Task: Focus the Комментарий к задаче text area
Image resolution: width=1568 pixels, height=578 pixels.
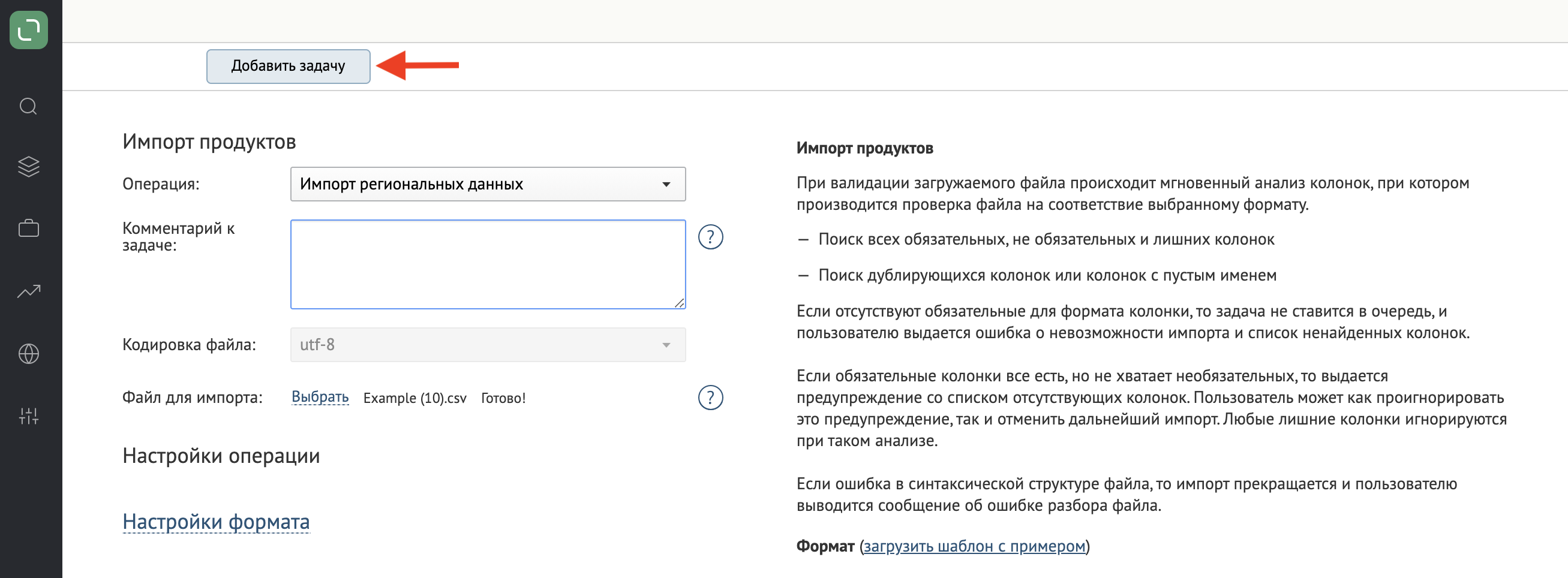Action: 488,264
